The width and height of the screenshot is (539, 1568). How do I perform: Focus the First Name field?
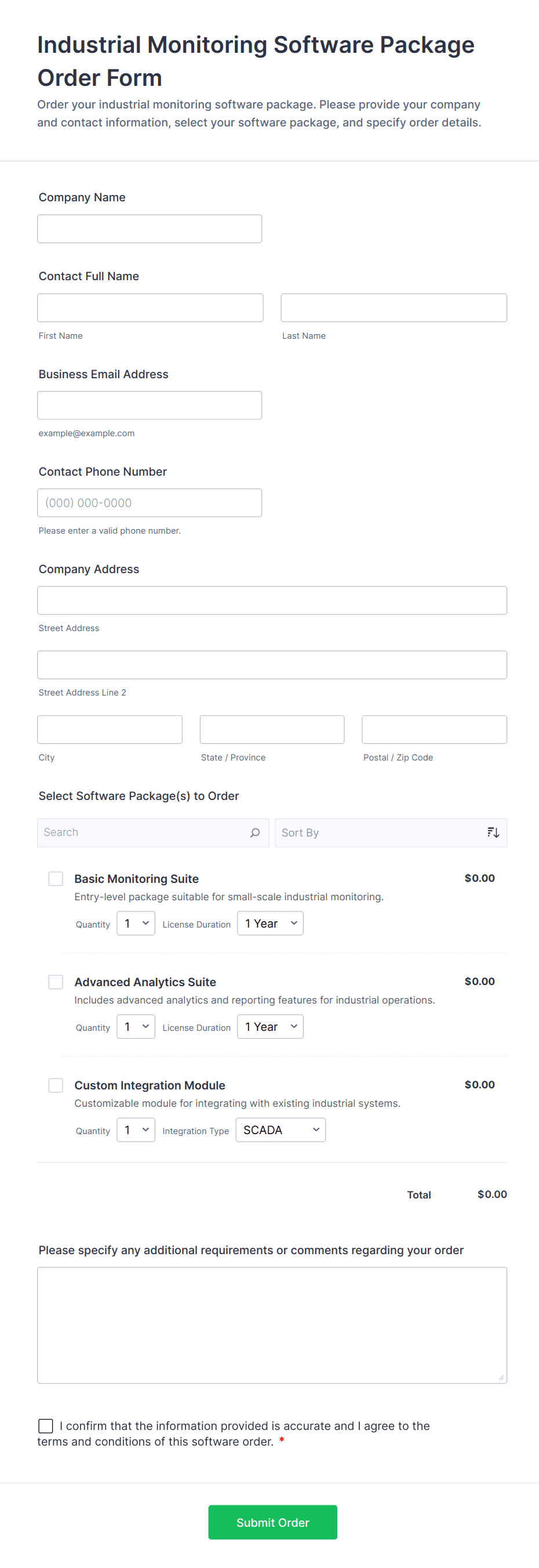(150, 308)
